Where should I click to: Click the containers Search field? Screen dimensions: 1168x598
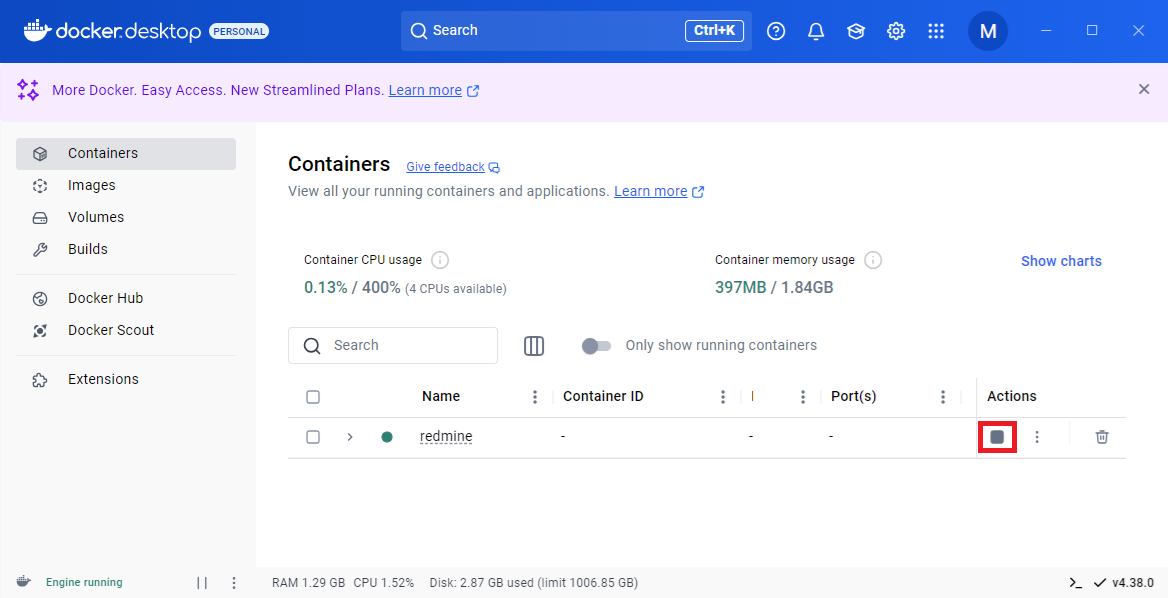click(x=393, y=346)
